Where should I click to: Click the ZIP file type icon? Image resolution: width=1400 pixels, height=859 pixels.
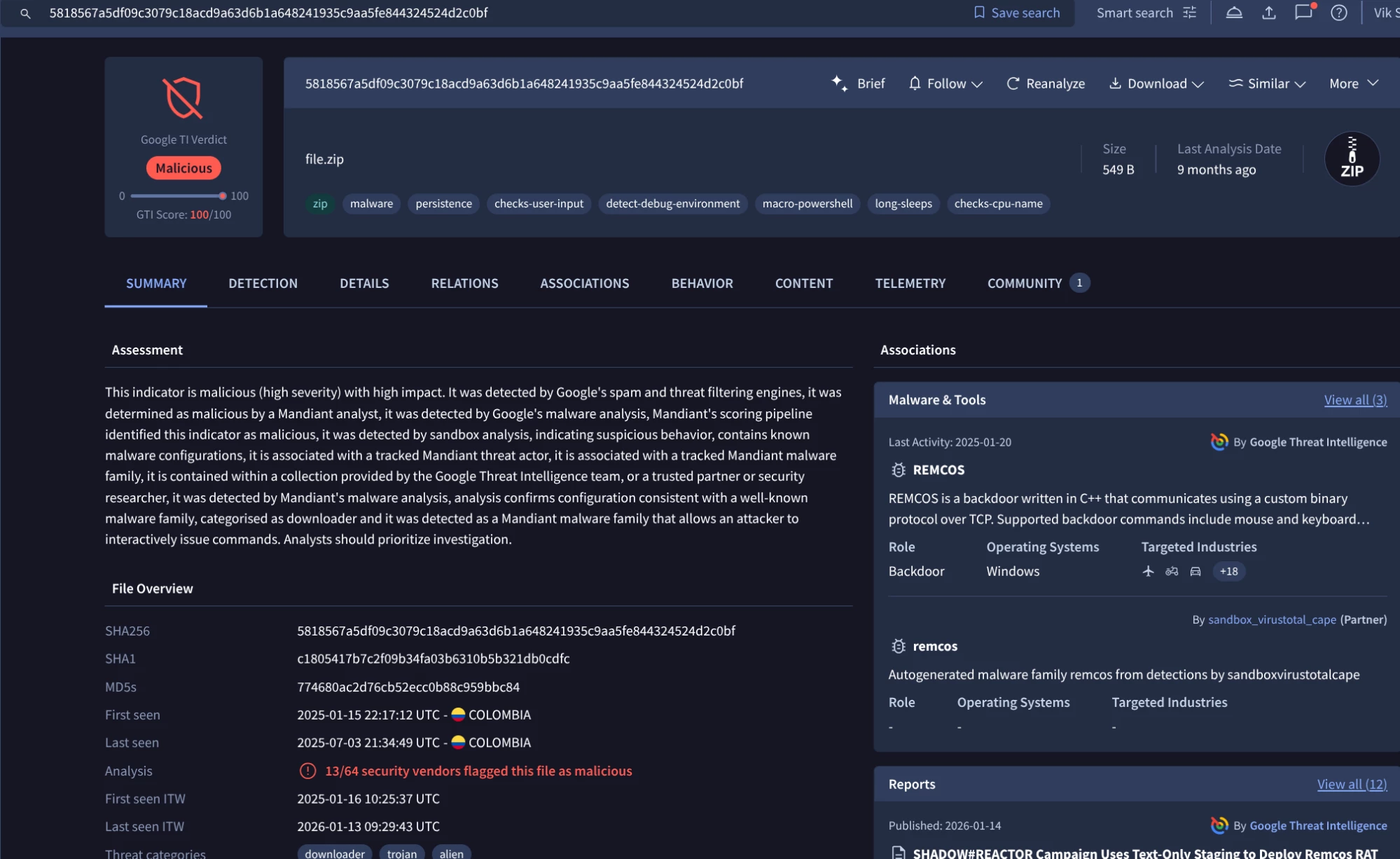1351,159
